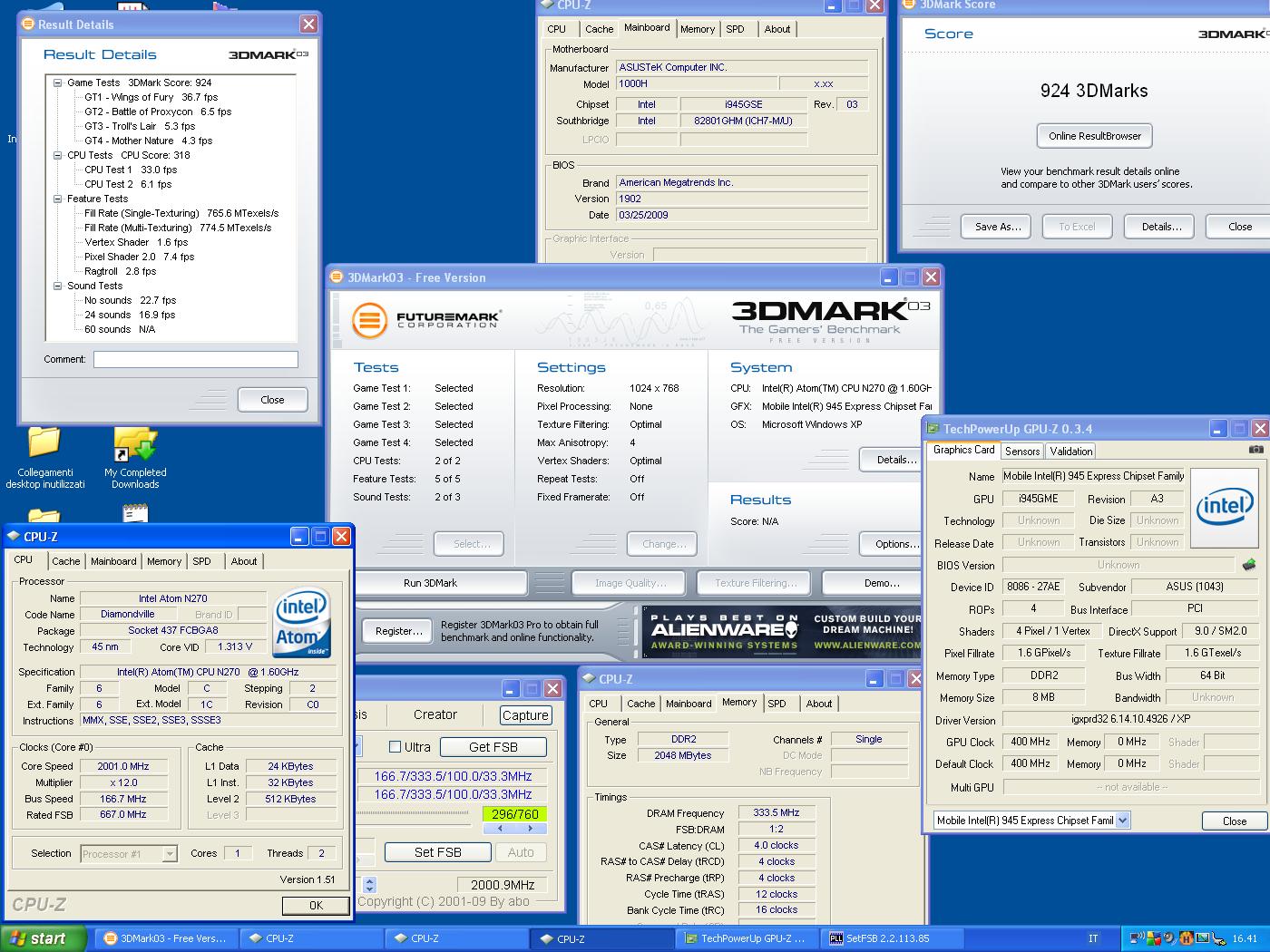Select the Creator tab in SetFSB
The height and width of the screenshot is (952, 1270).
point(435,714)
